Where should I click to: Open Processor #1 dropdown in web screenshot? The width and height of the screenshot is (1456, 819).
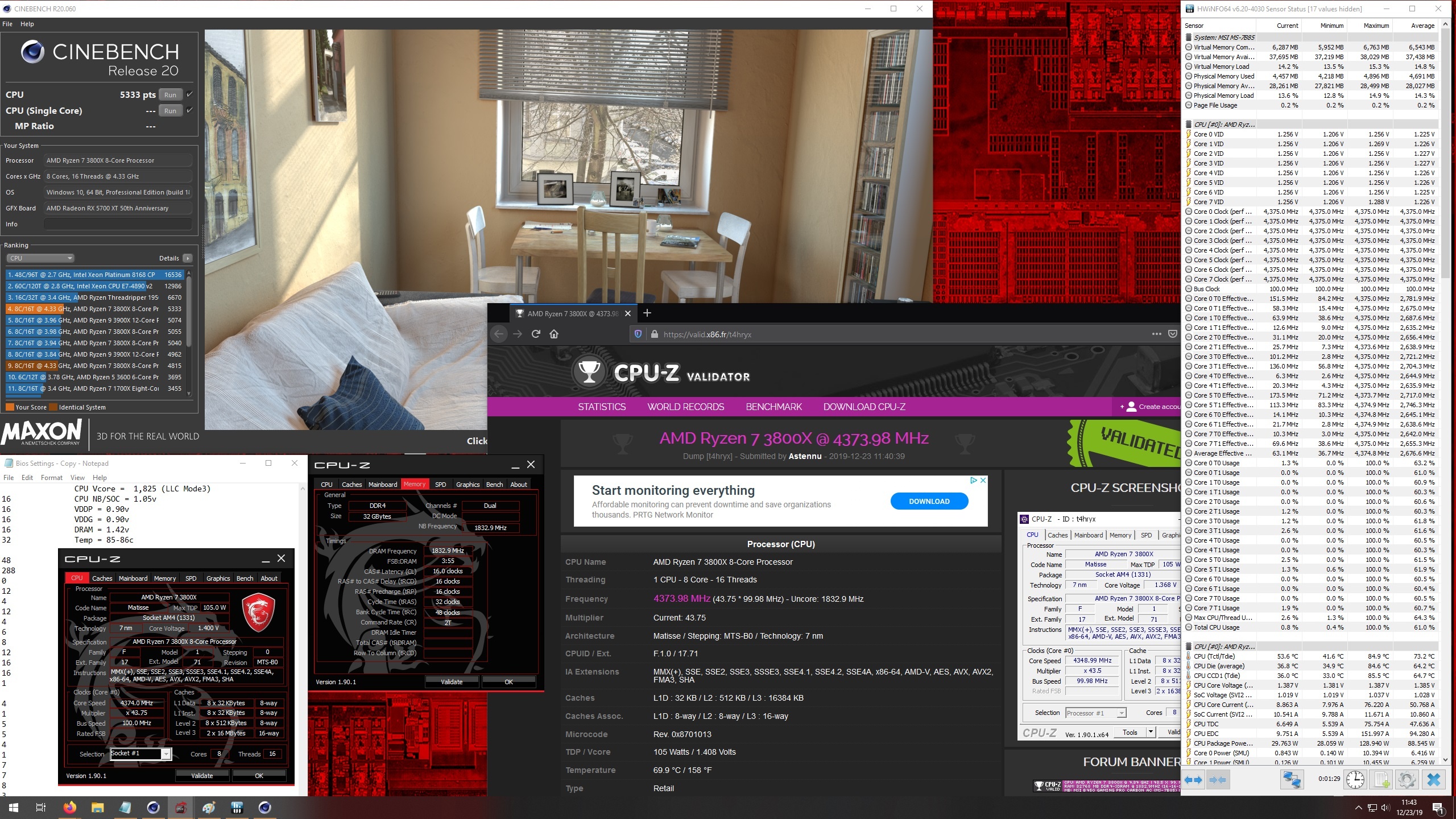(x=1122, y=713)
